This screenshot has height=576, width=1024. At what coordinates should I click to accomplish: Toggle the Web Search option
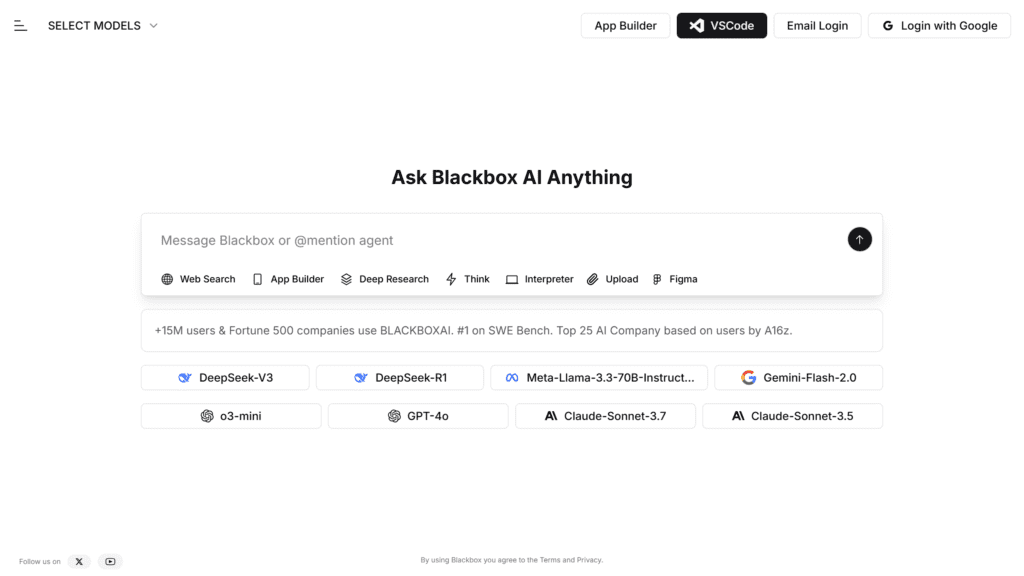click(198, 279)
